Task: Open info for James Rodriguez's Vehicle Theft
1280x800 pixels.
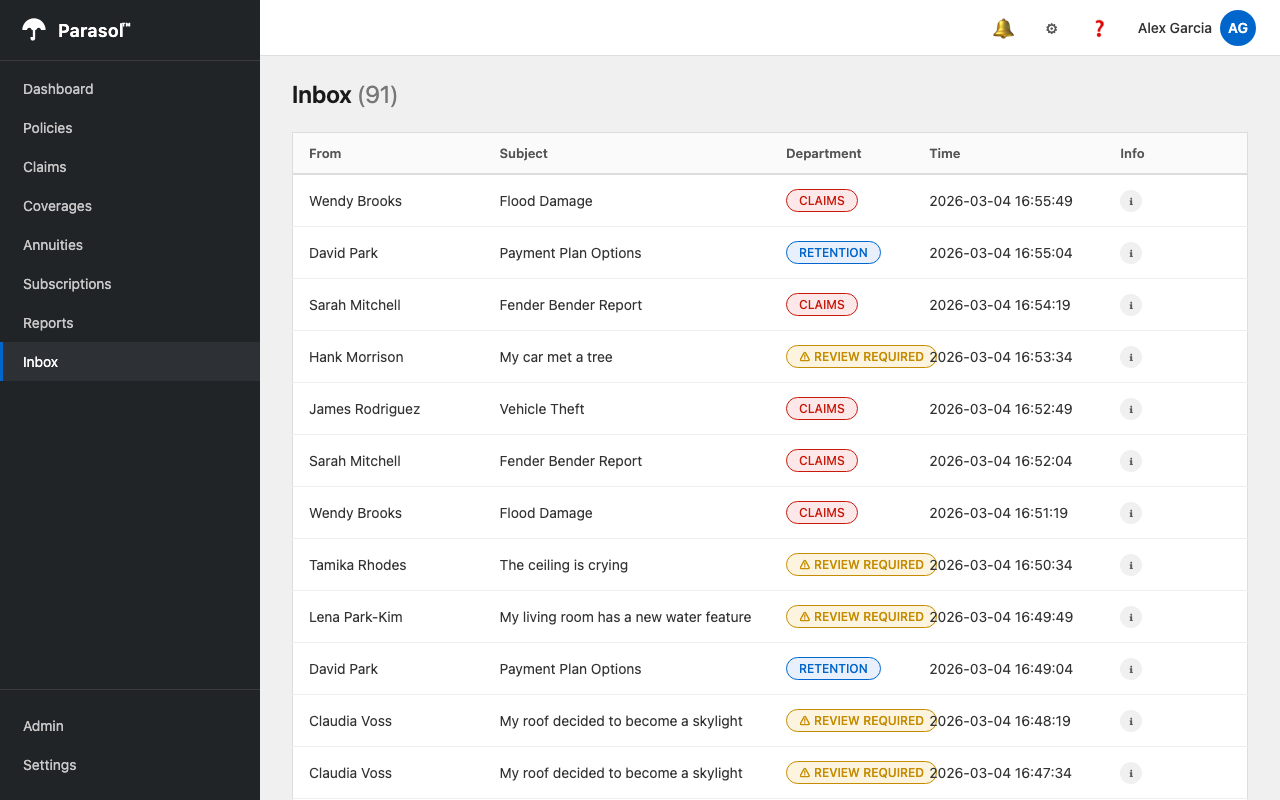Action: pyautogui.click(x=1131, y=409)
